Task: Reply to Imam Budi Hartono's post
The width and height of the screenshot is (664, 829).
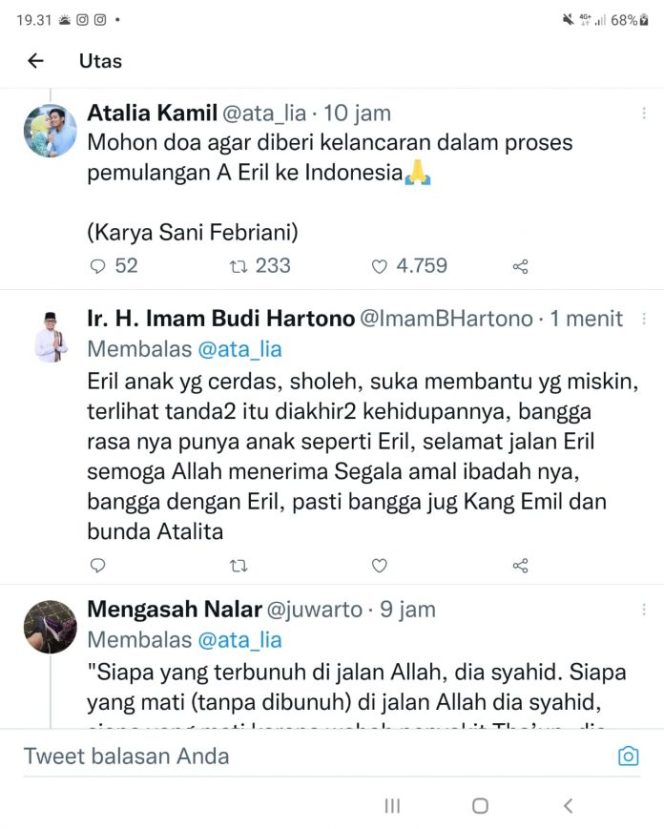Action: 97,565
